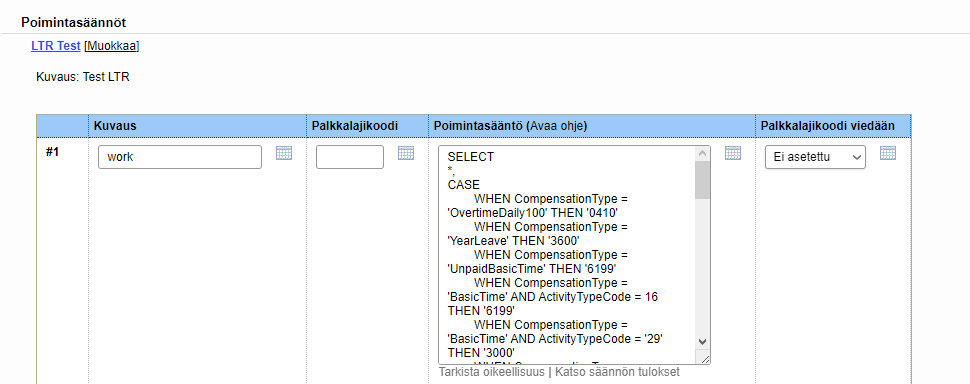
Task: Click the SQL text area scrollbar thumb
Action: click(702, 180)
